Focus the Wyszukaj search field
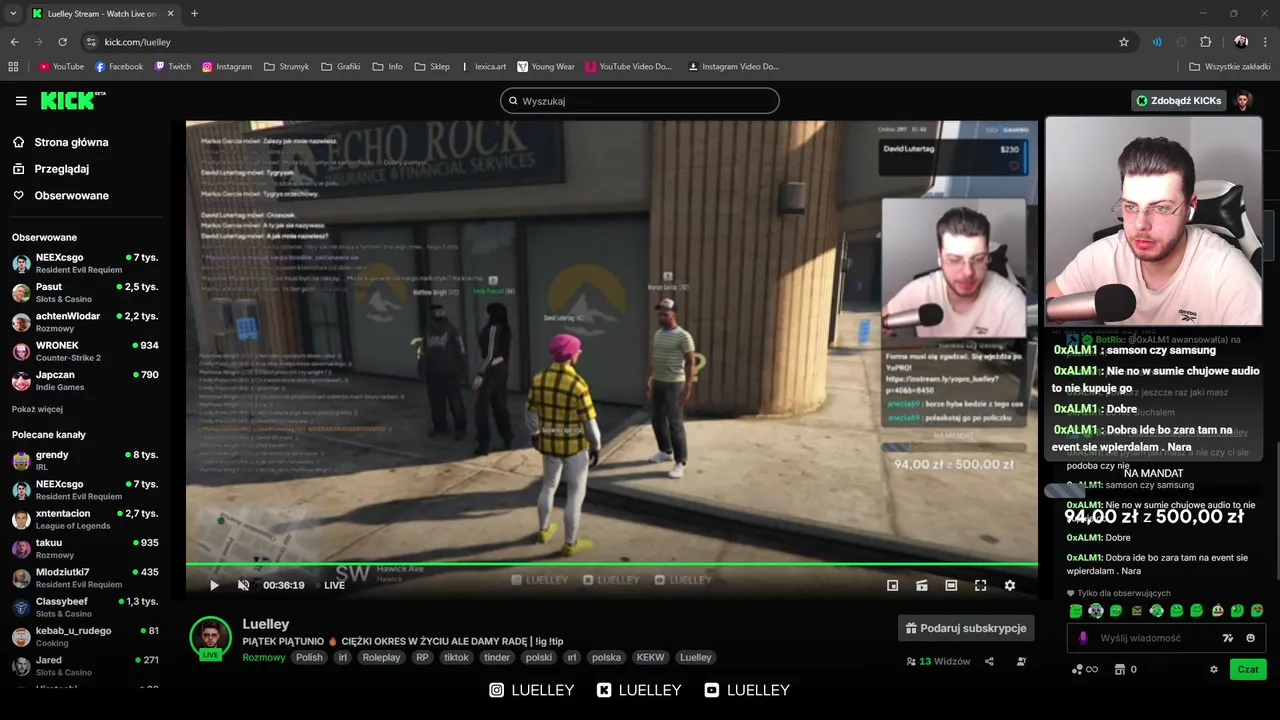 pos(639,101)
